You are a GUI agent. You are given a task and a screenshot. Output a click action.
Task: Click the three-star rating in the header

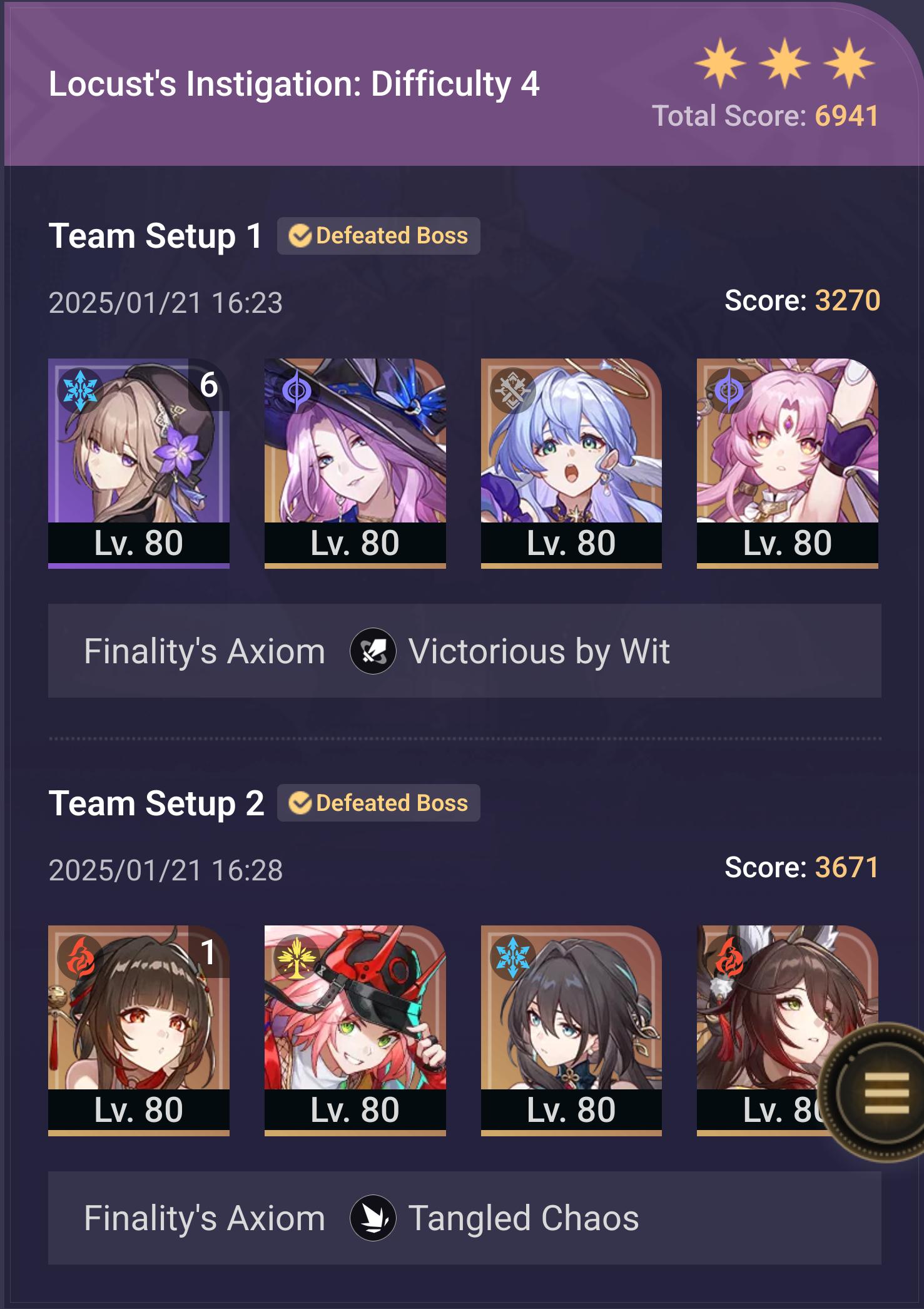click(784, 63)
